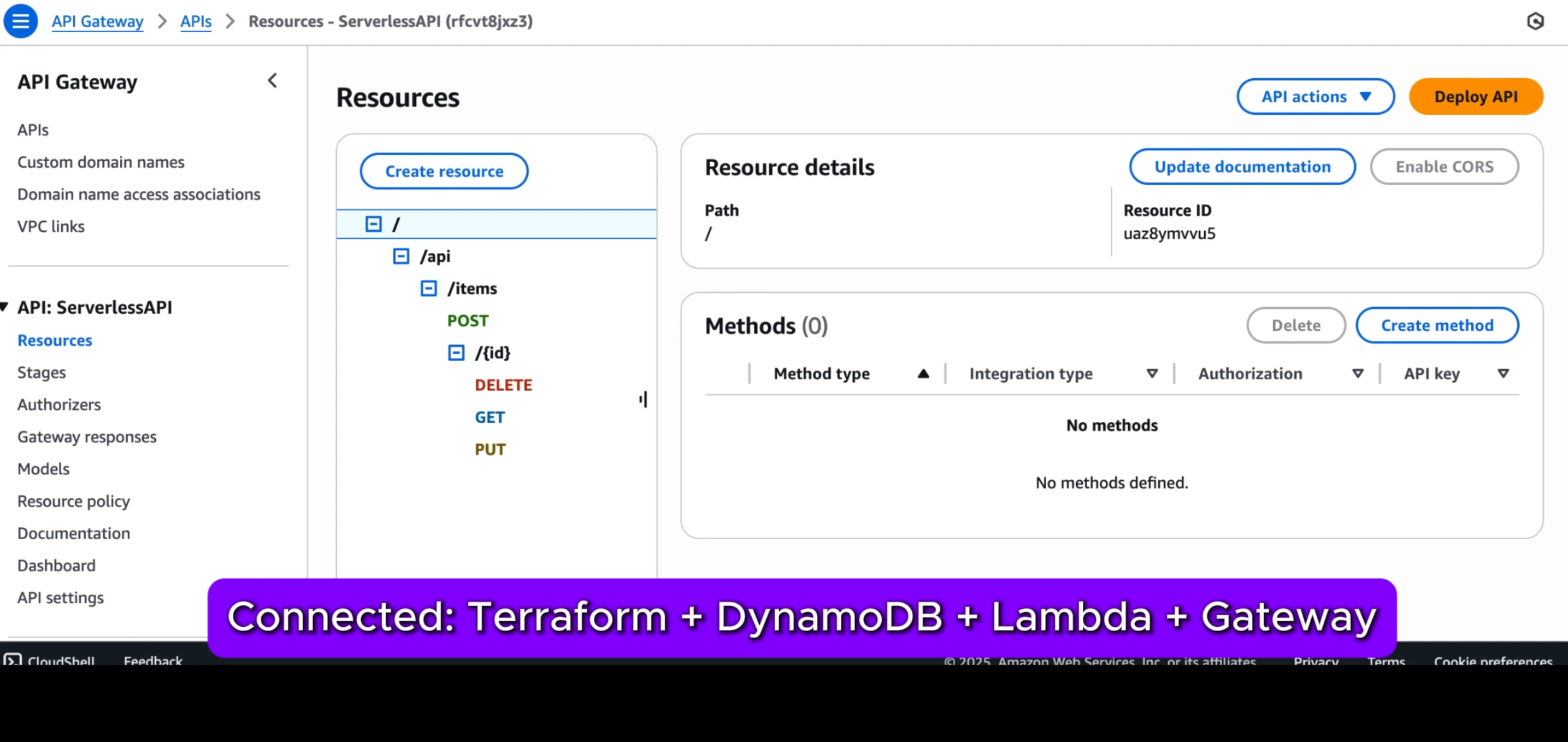Collapse the /{id} resource node
This screenshot has height=742, width=1568.
(456, 353)
